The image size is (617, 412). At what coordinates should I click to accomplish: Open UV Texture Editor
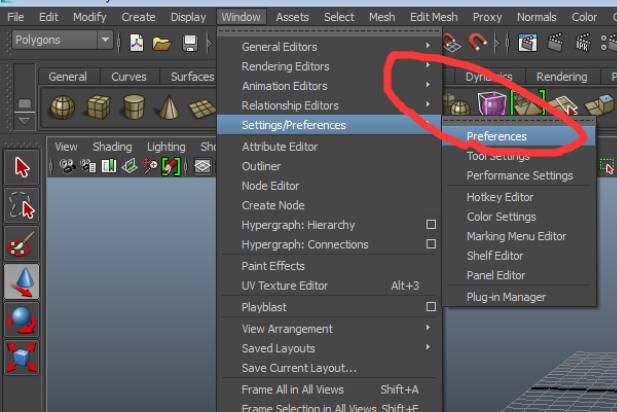[x=330, y=286]
